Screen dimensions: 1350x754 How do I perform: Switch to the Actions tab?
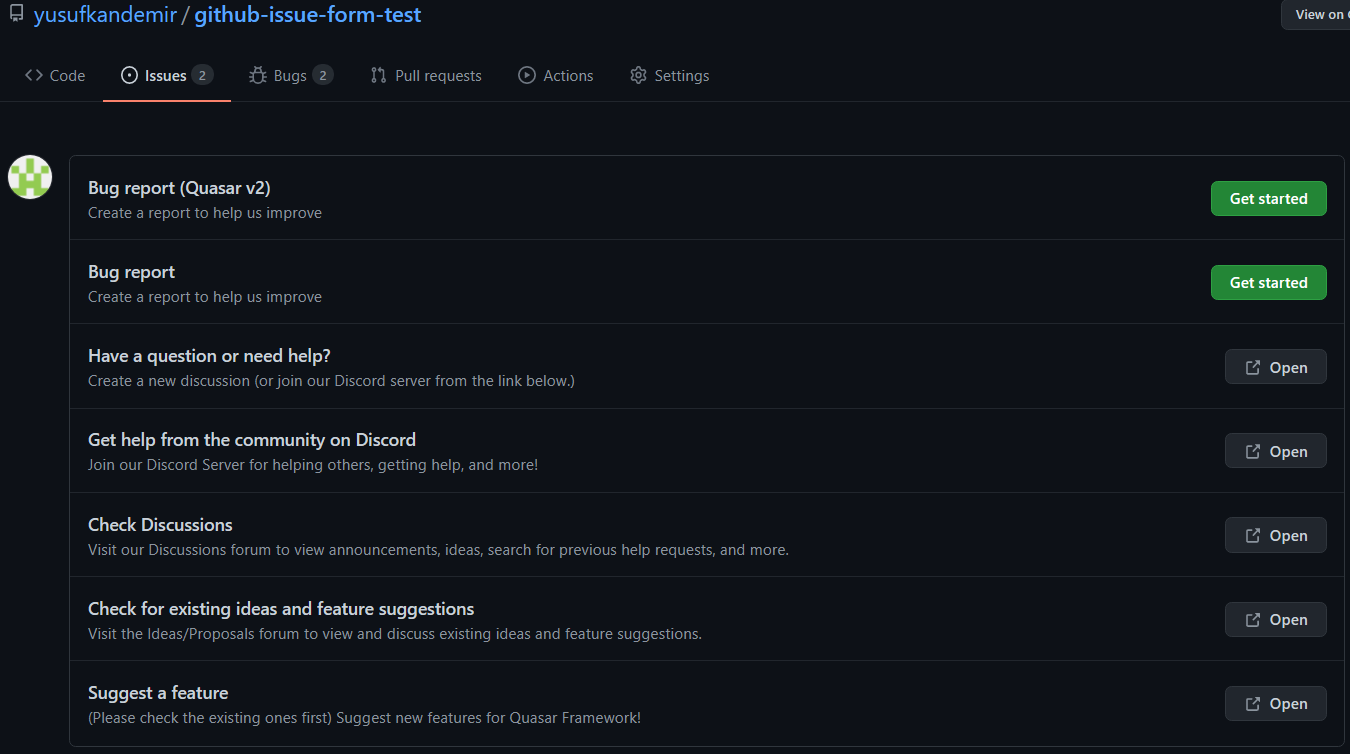(568, 76)
